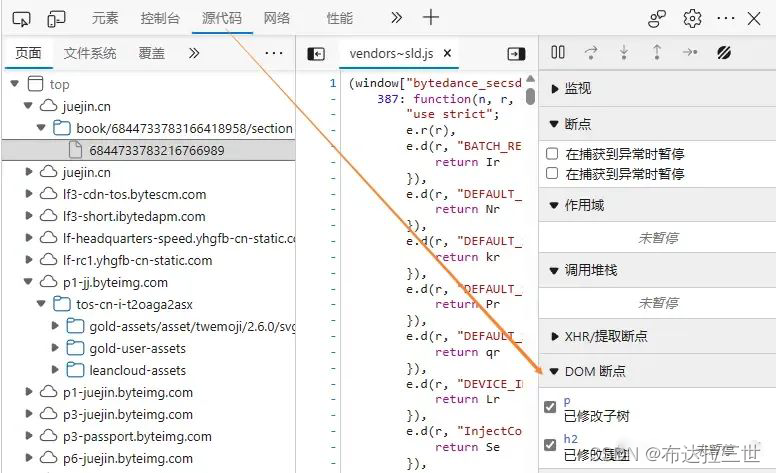Switch to 文件系统 navigator tab
776x473 pixels.
coord(90,53)
